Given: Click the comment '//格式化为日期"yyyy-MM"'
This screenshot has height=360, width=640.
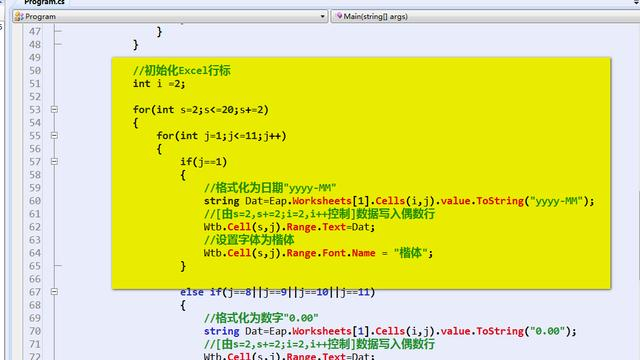Looking at the screenshot, I should tap(270, 188).
